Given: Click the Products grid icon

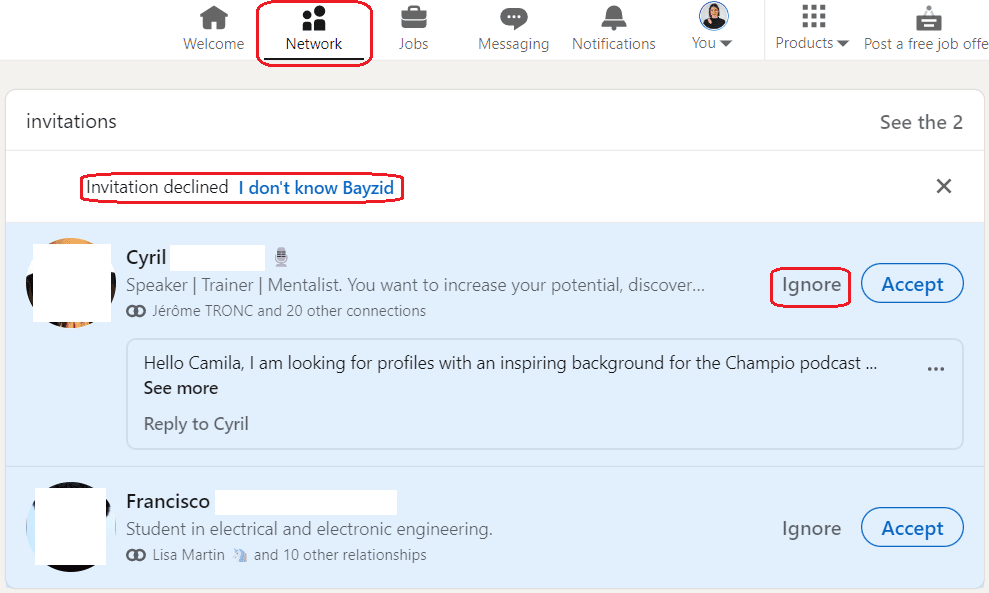Looking at the screenshot, I should pos(814,16).
